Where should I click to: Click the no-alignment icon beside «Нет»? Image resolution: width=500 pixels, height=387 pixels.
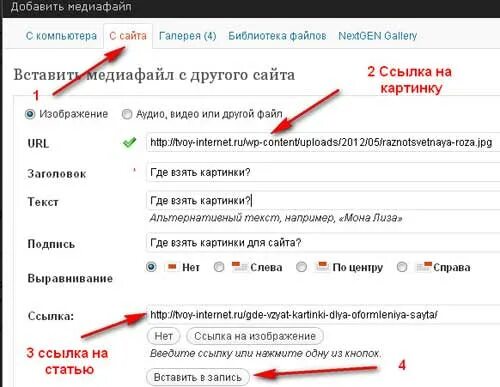coord(172,267)
